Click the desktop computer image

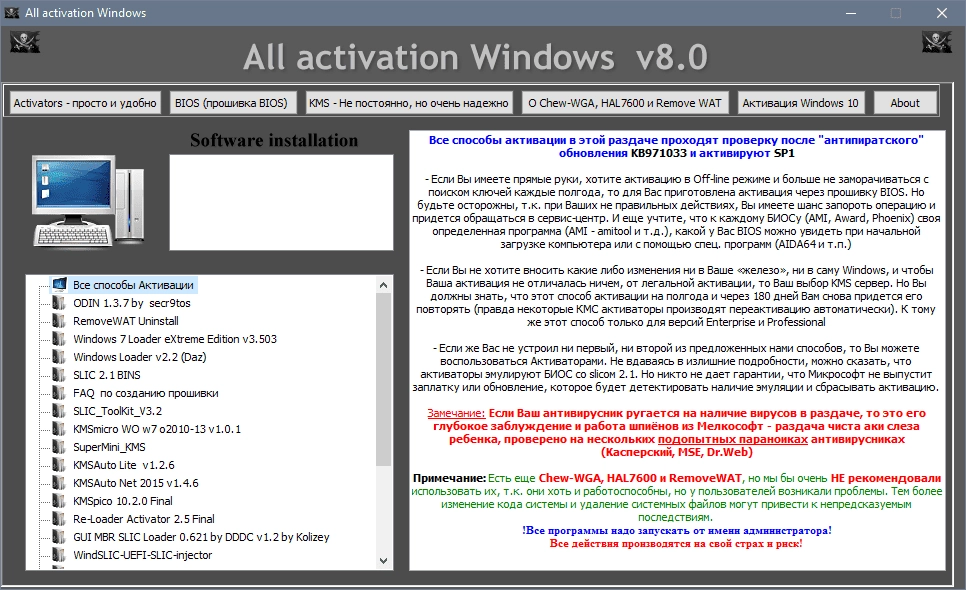[89, 201]
